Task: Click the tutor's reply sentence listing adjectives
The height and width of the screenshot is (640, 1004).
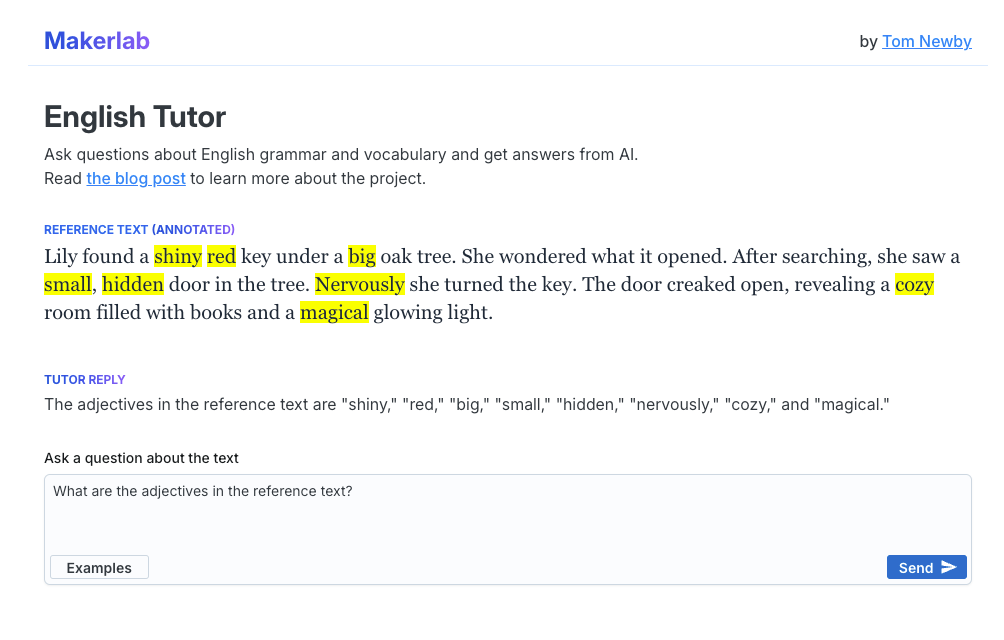Action: (x=466, y=405)
